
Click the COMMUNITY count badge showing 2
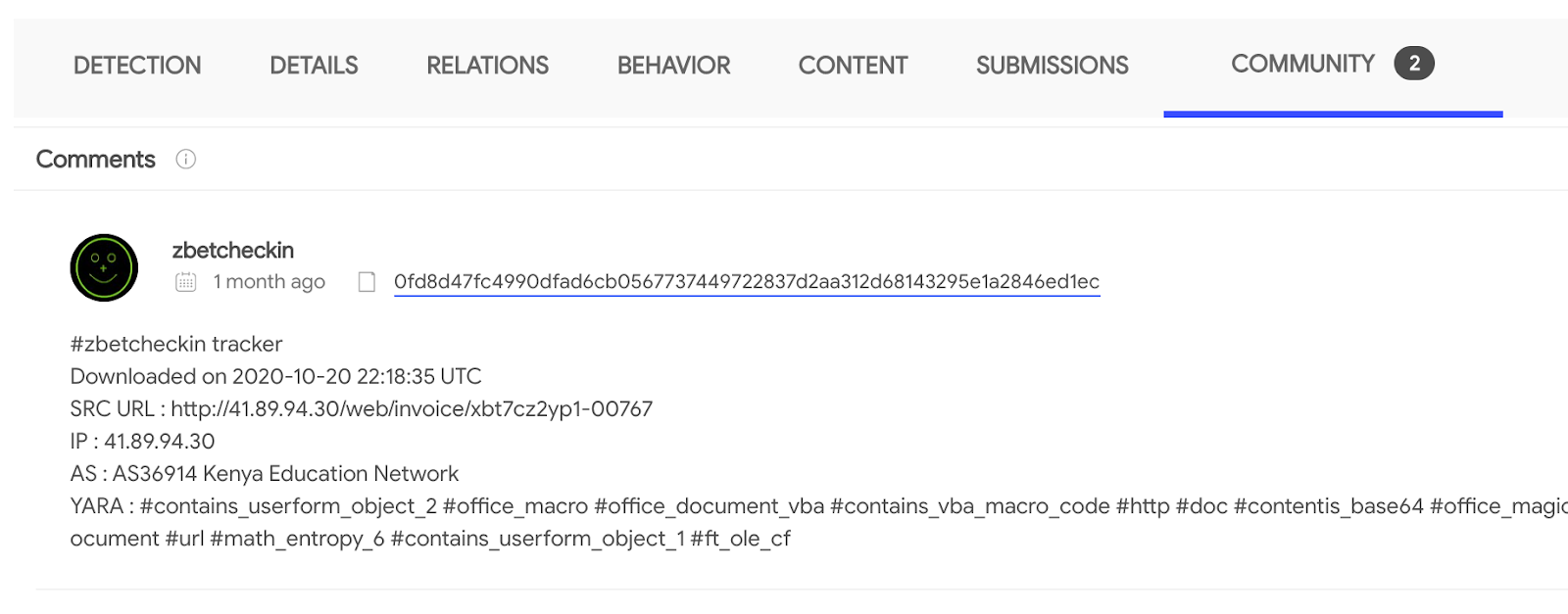tap(1414, 64)
